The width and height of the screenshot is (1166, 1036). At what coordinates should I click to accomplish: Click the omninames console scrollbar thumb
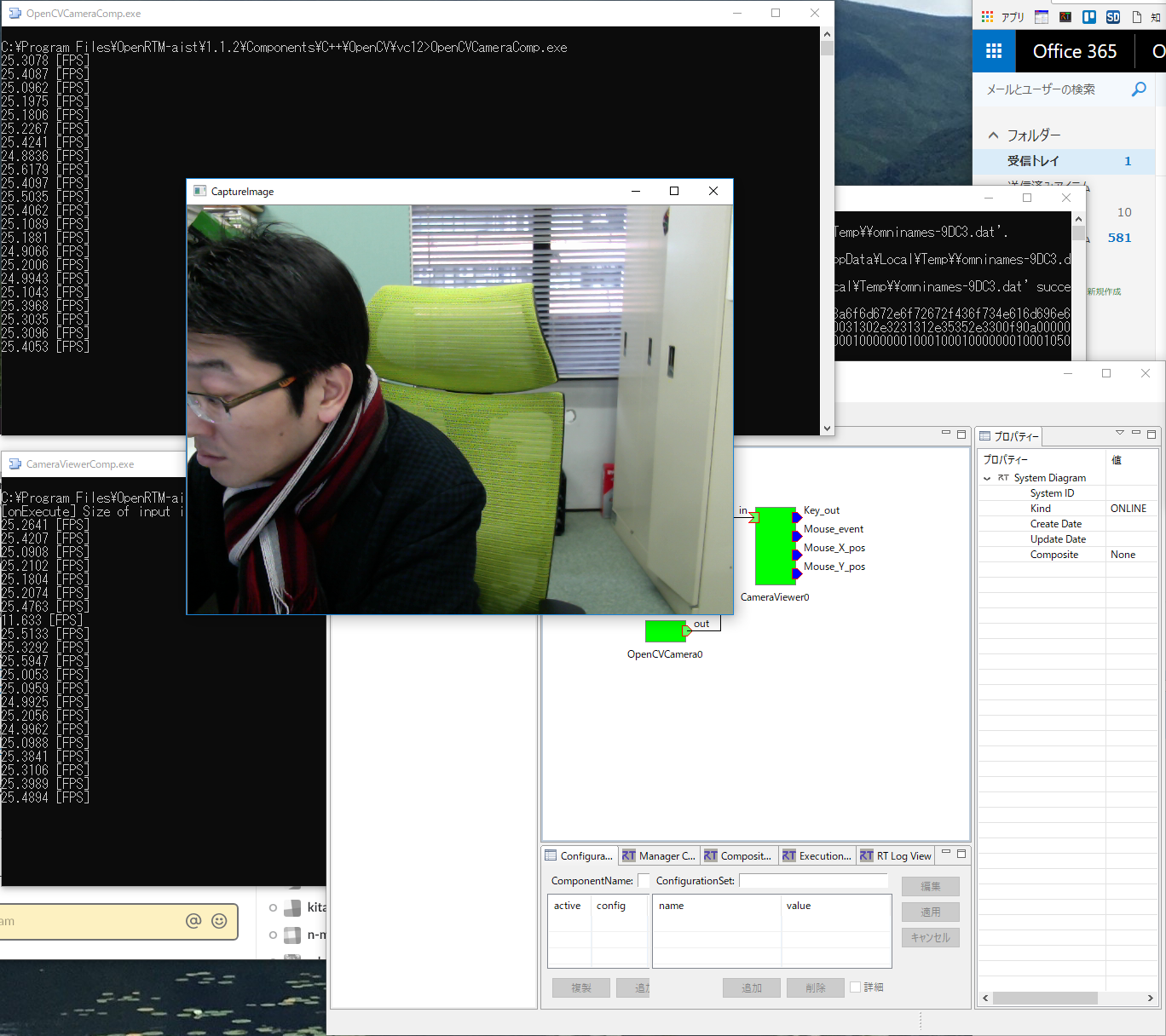click(x=1078, y=233)
